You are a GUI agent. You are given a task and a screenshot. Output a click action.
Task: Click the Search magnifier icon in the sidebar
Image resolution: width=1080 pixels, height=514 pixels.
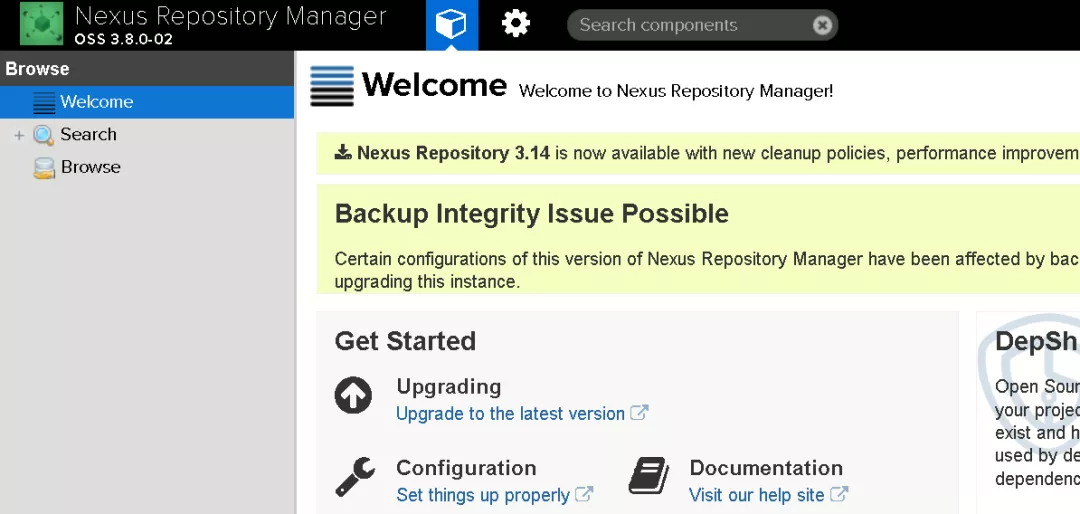tap(44, 135)
